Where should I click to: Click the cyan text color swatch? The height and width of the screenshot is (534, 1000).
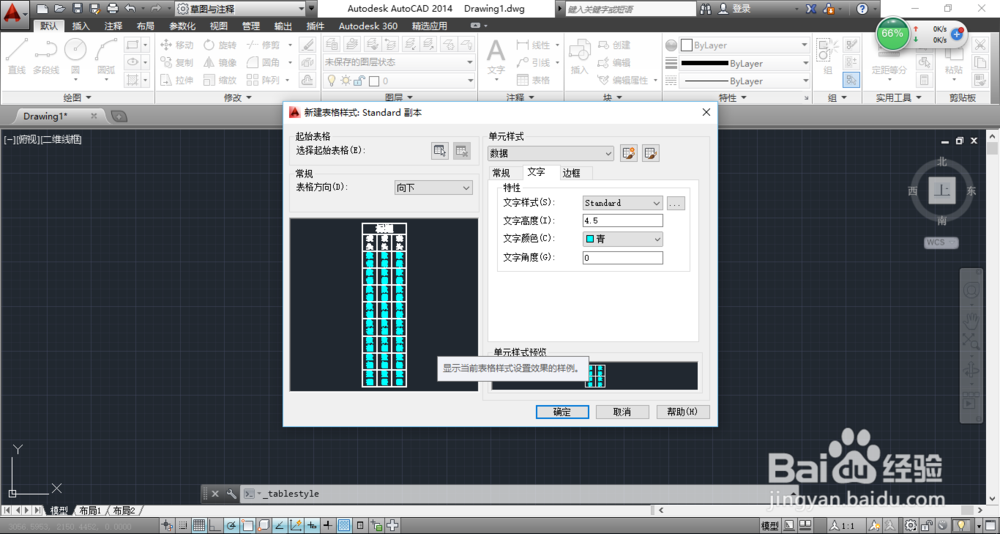coord(590,239)
